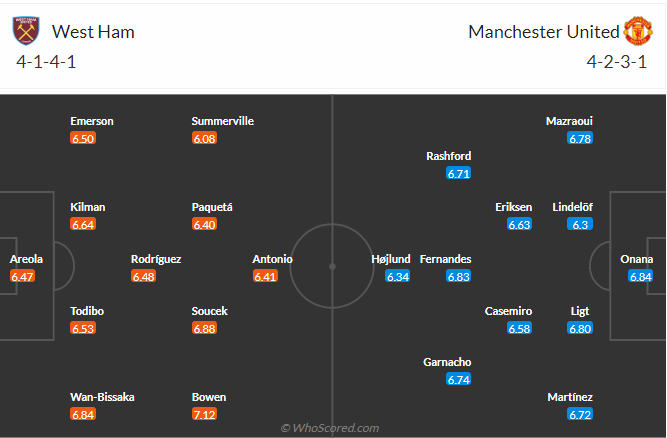Select player Rashford on the pitch
The height and width of the screenshot is (438, 667).
click(448, 156)
